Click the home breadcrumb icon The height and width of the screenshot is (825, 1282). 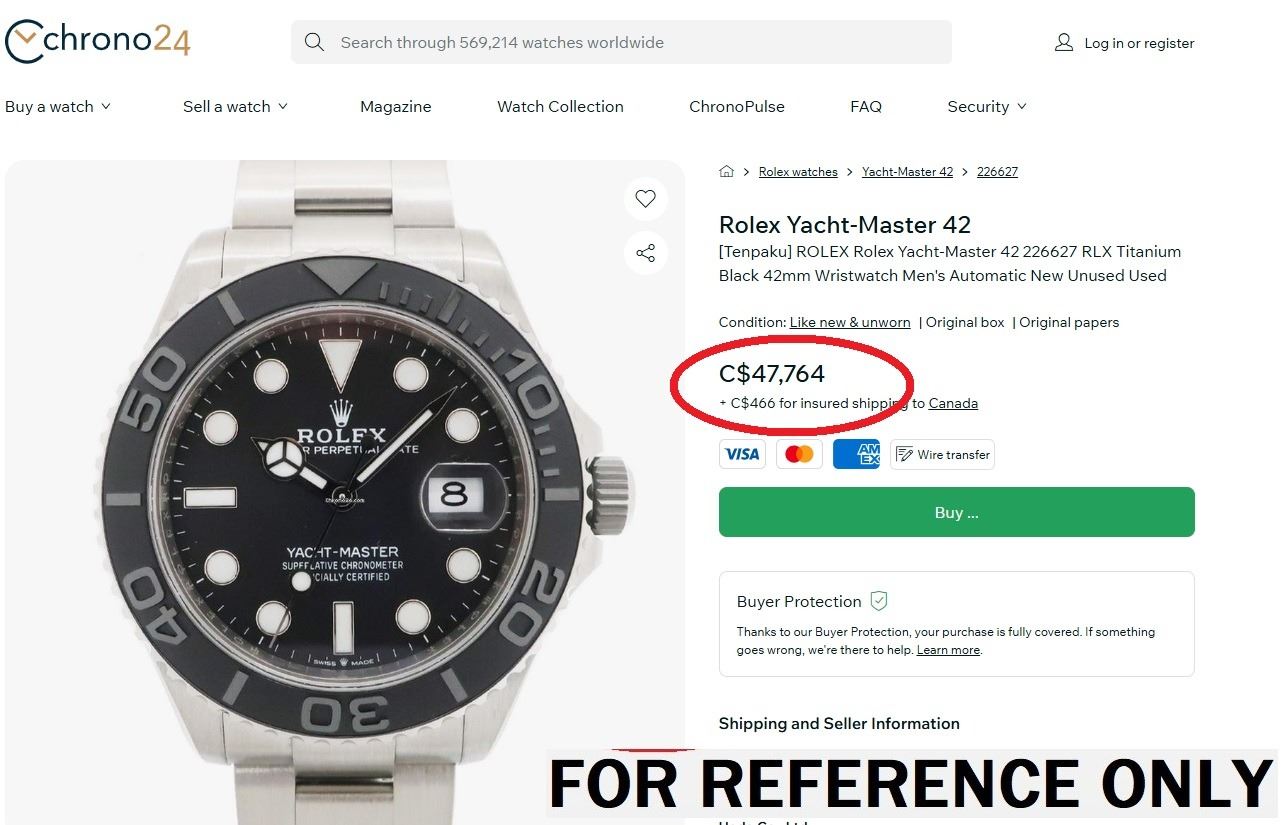pos(727,172)
